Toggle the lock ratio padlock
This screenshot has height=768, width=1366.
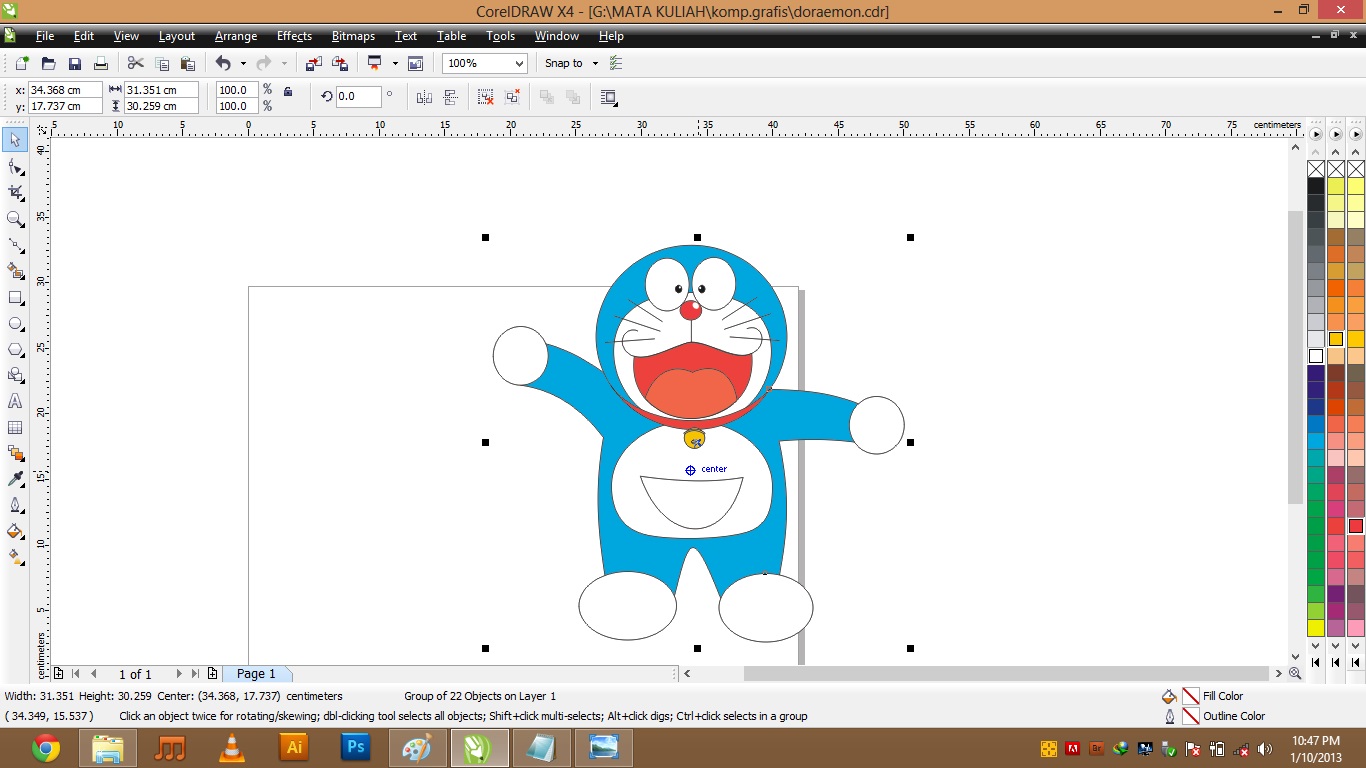click(288, 91)
